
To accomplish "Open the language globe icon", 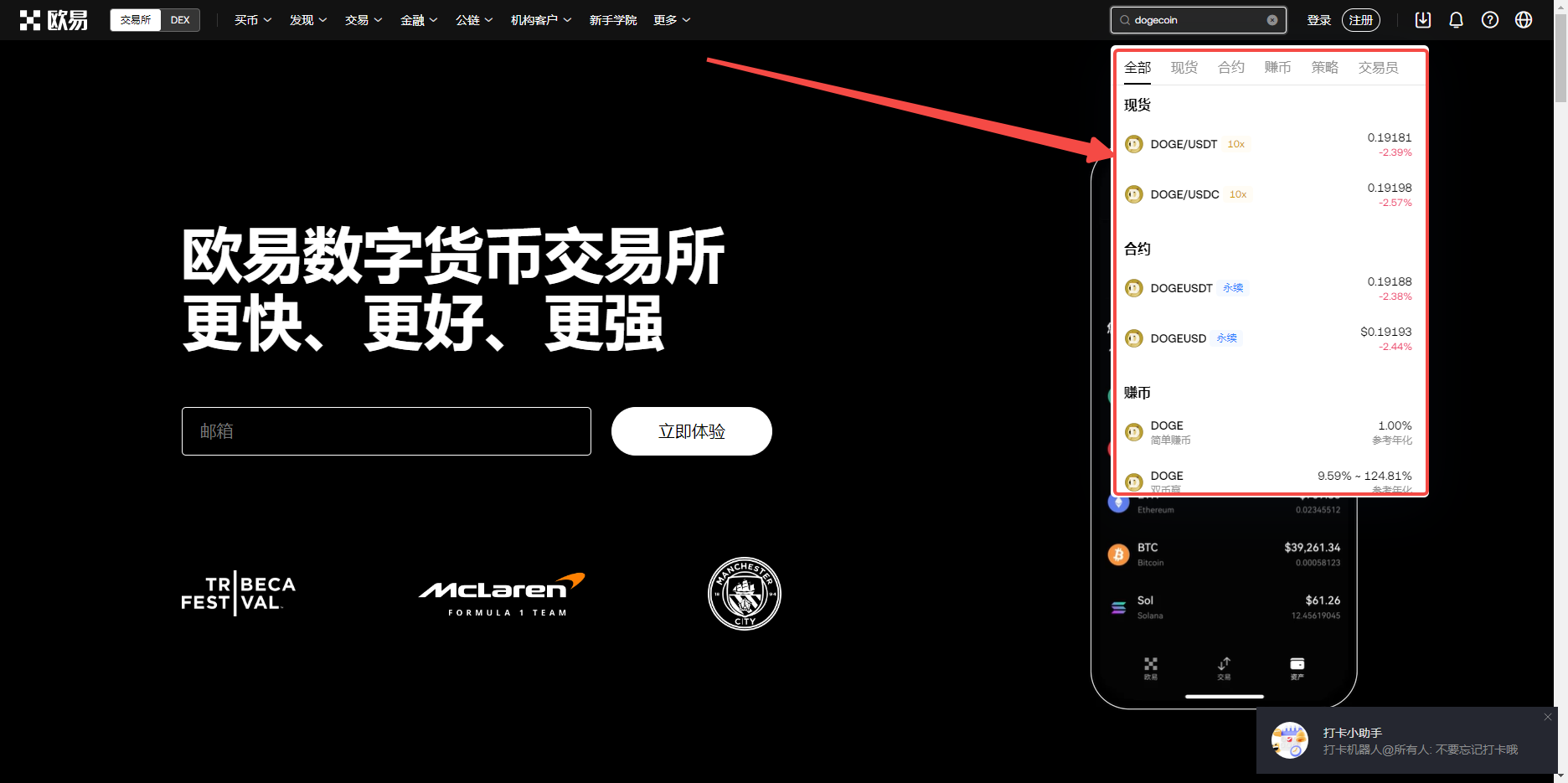I will (1524, 20).
